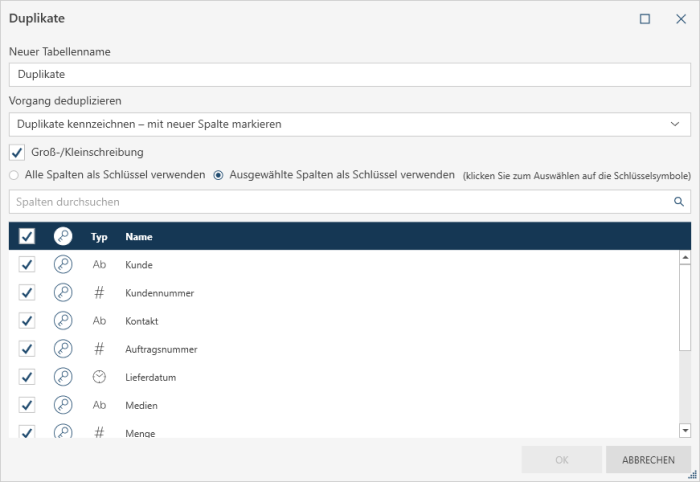The image size is (700, 482).
Task: Sort by the Name column header
Action: tap(138, 237)
